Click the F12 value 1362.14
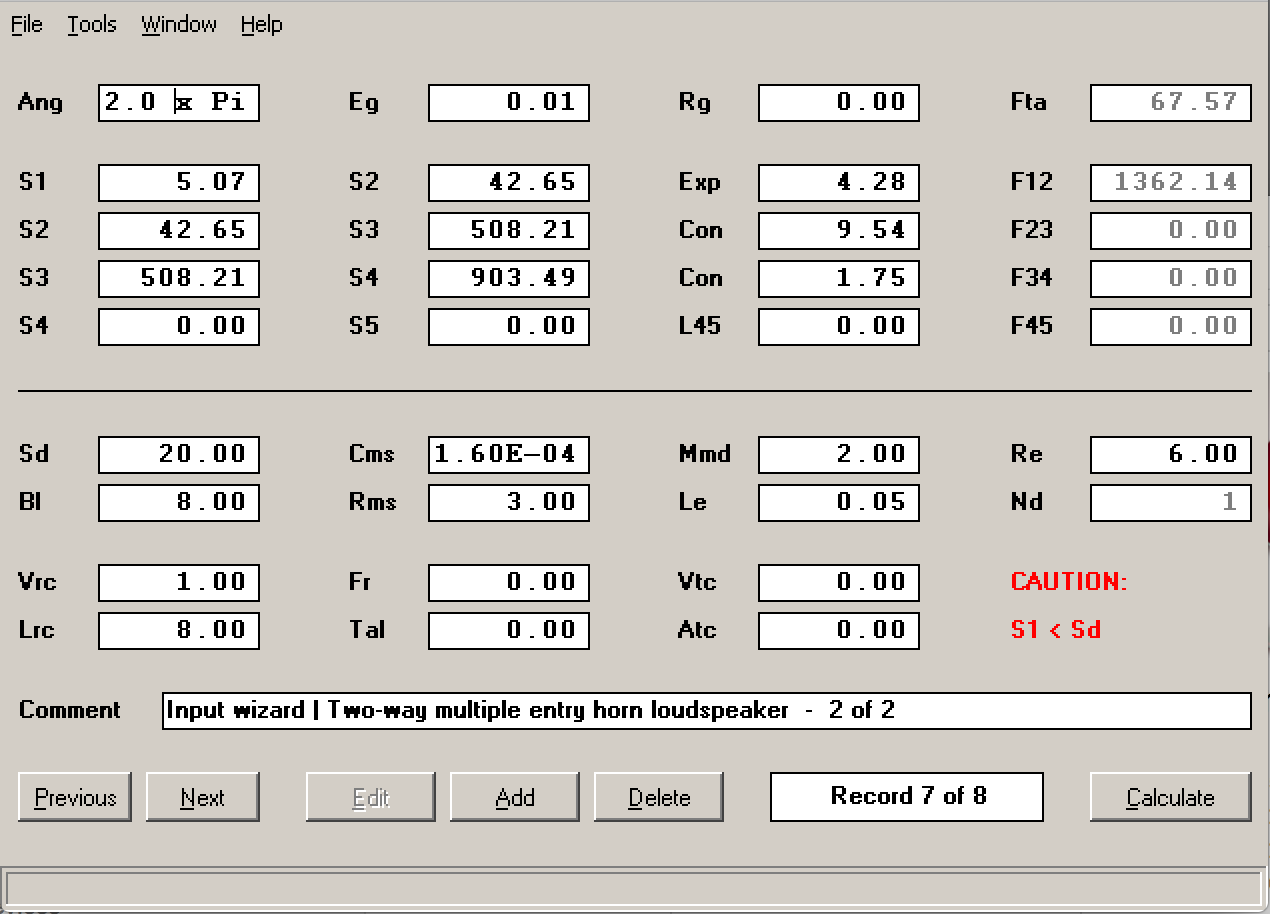The height and width of the screenshot is (914, 1270). click(x=1171, y=182)
